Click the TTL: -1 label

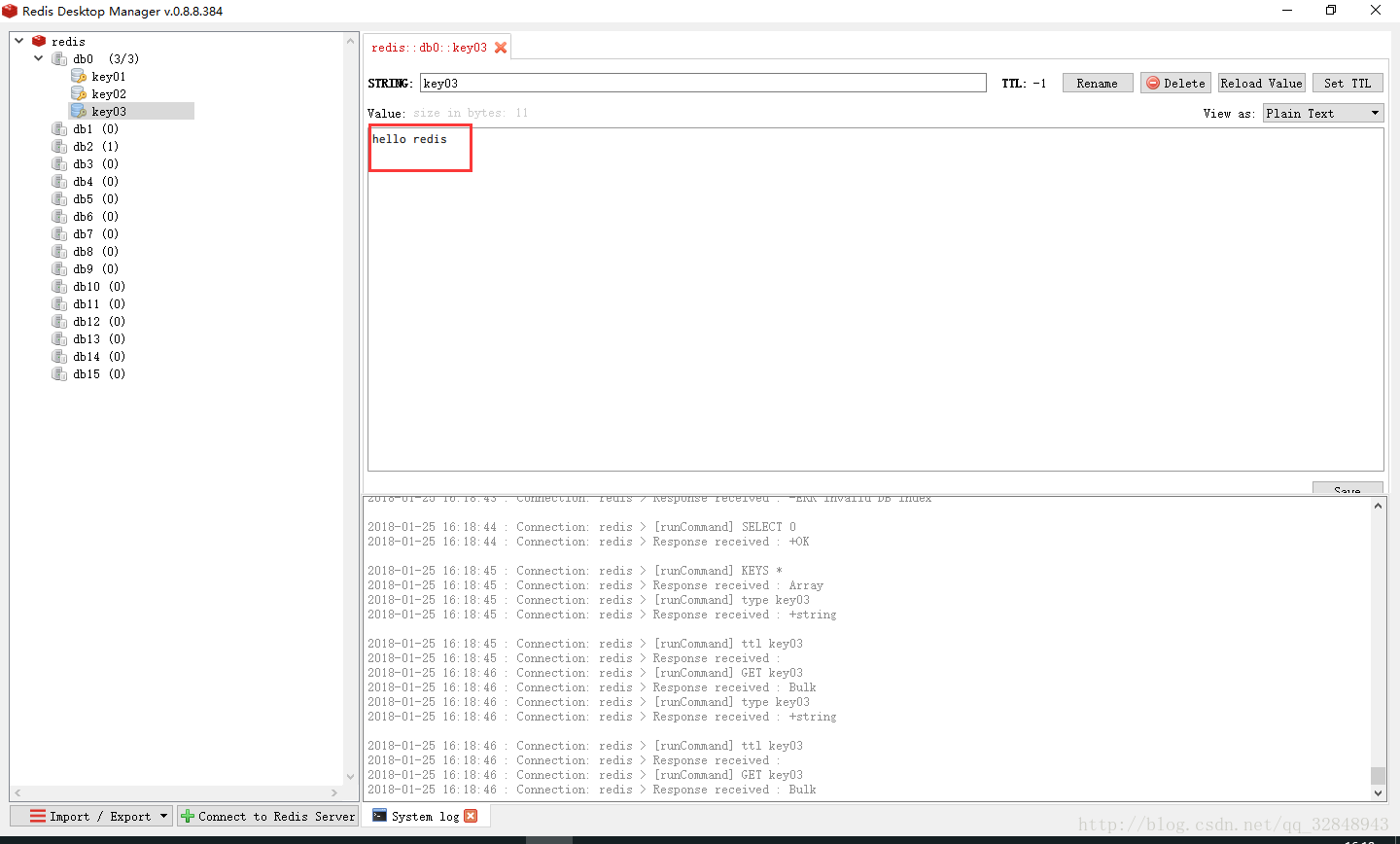[1024, 84]
